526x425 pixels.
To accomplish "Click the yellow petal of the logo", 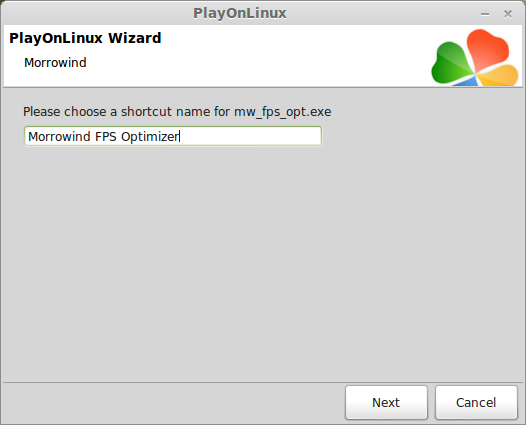I will [499, 76].
